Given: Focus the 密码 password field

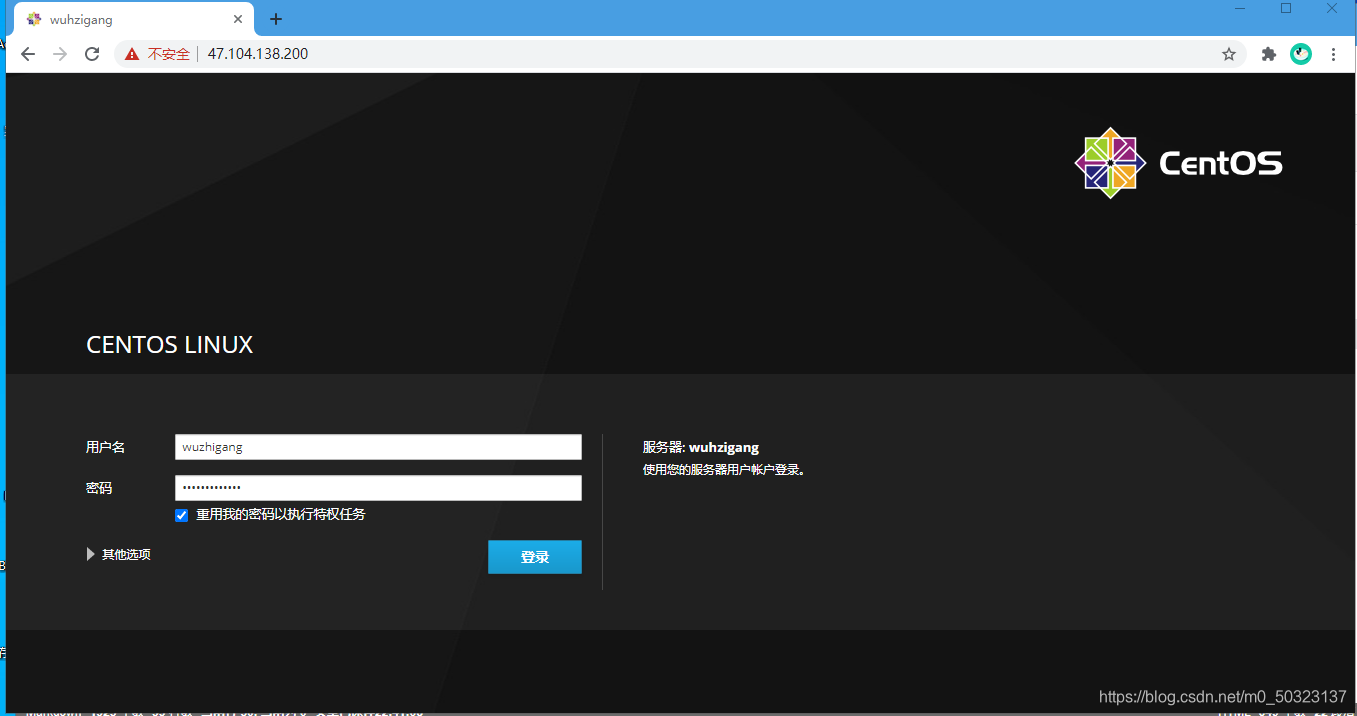Looking at the screenshot, I should [378, 488].
